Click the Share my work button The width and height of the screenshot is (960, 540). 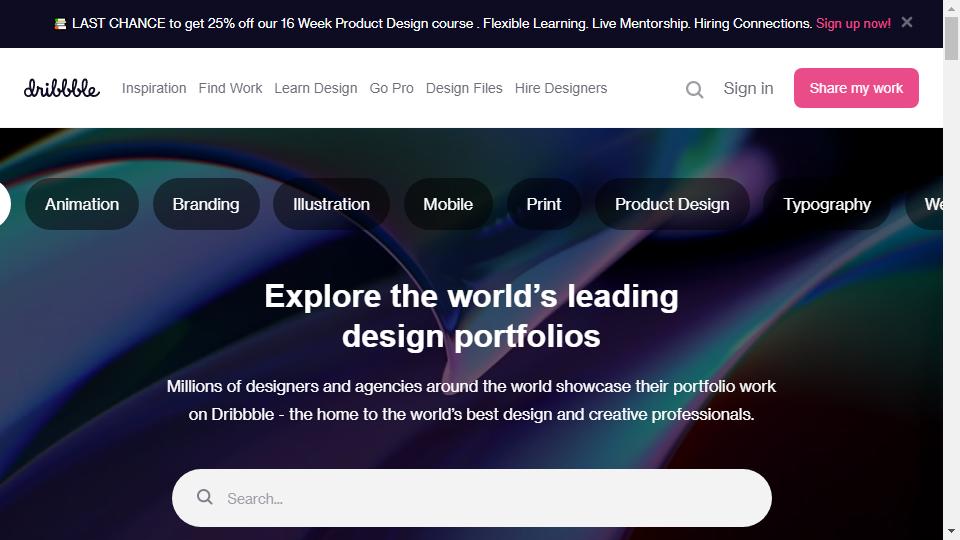(856, 88)
